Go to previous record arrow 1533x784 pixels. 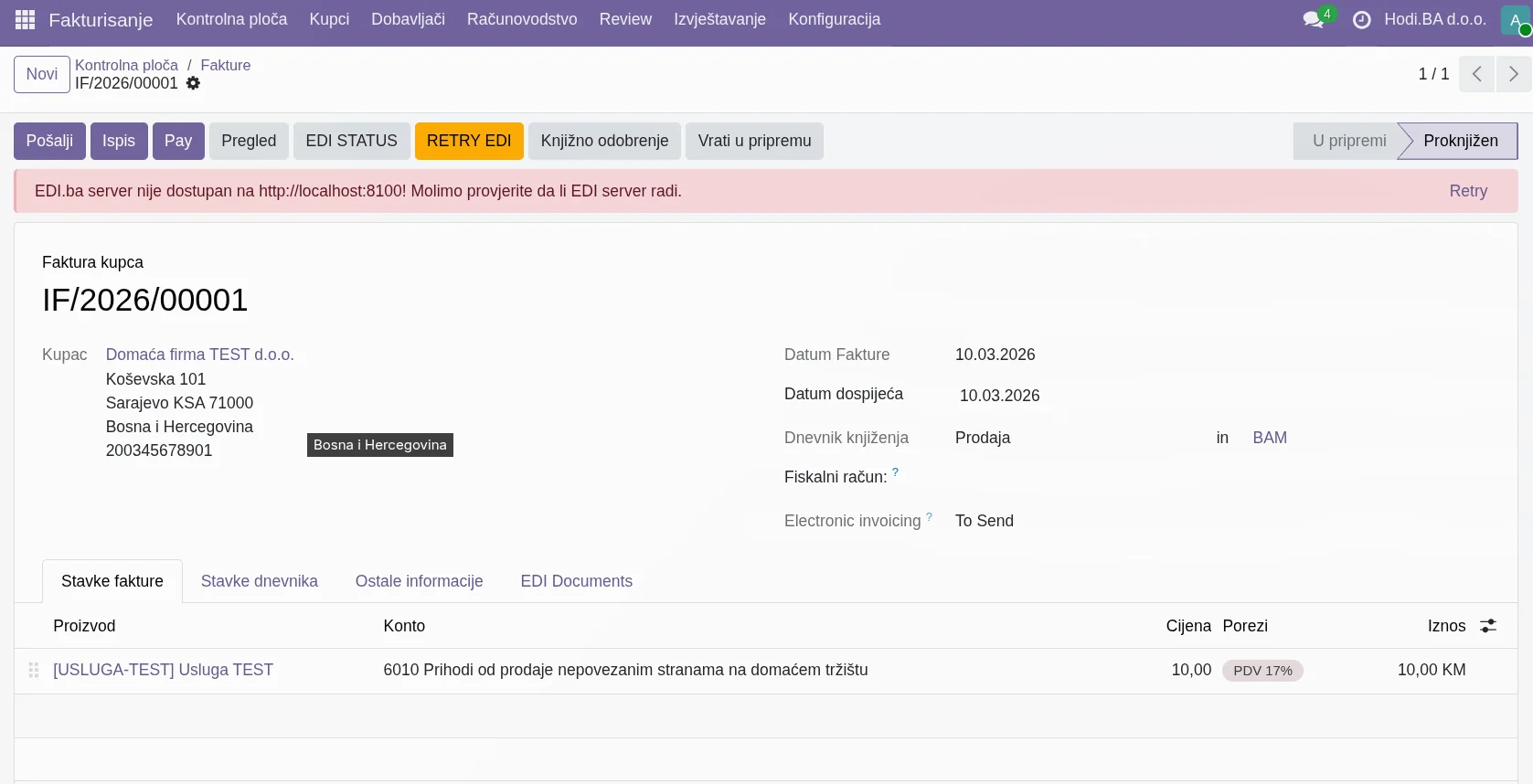pos(1476,74)
